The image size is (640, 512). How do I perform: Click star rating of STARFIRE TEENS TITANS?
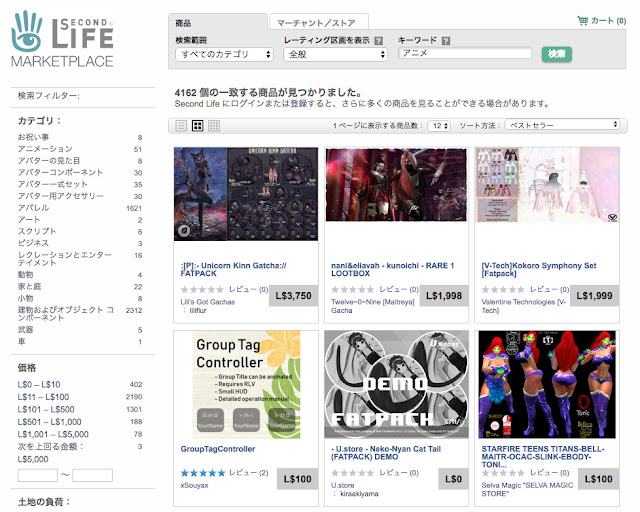pos(503,473)
